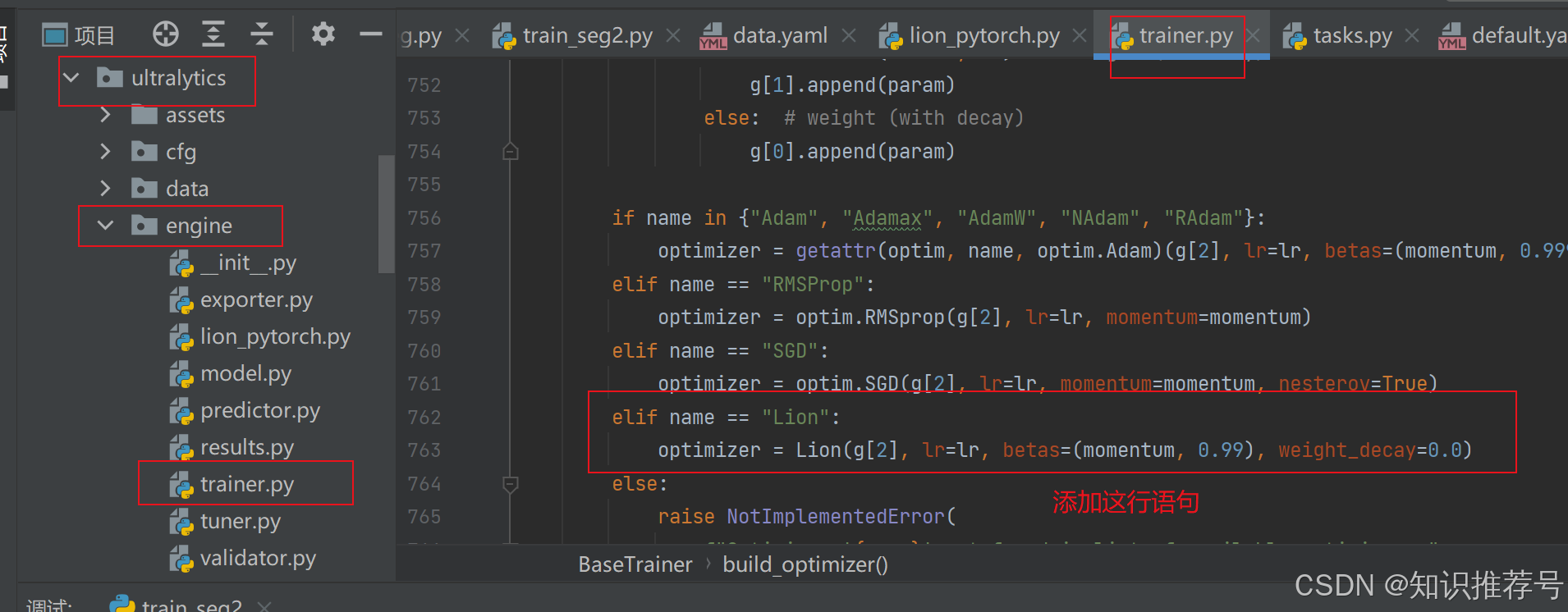
Task: Close the trainer.py tab
Action: tap(1254, 35)
